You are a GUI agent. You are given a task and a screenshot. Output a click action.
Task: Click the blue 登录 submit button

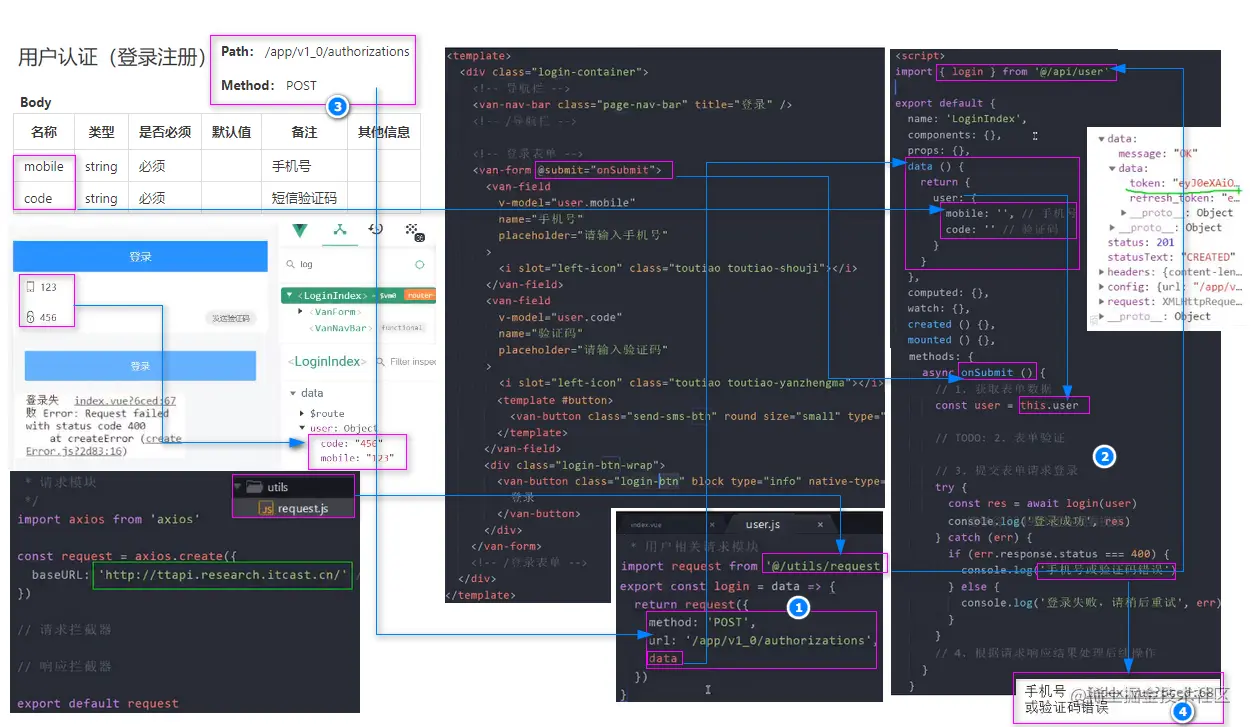click(140, 366)
